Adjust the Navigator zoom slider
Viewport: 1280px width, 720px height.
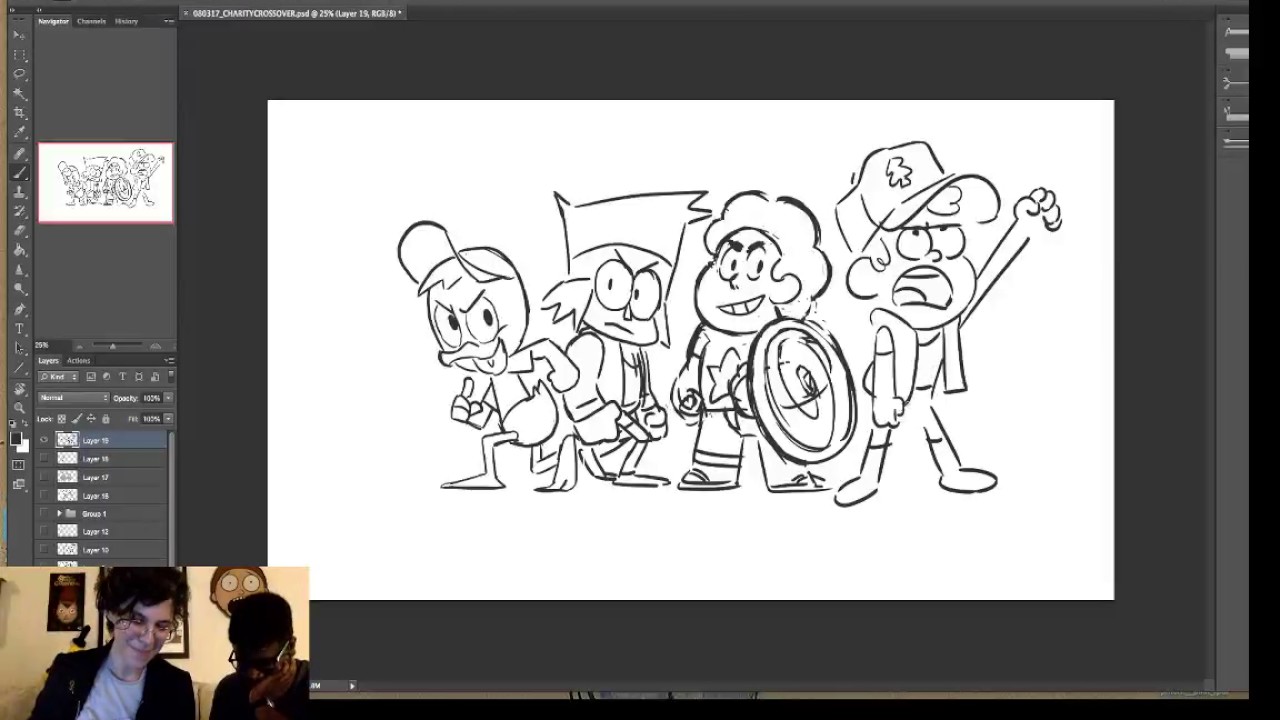112,346
